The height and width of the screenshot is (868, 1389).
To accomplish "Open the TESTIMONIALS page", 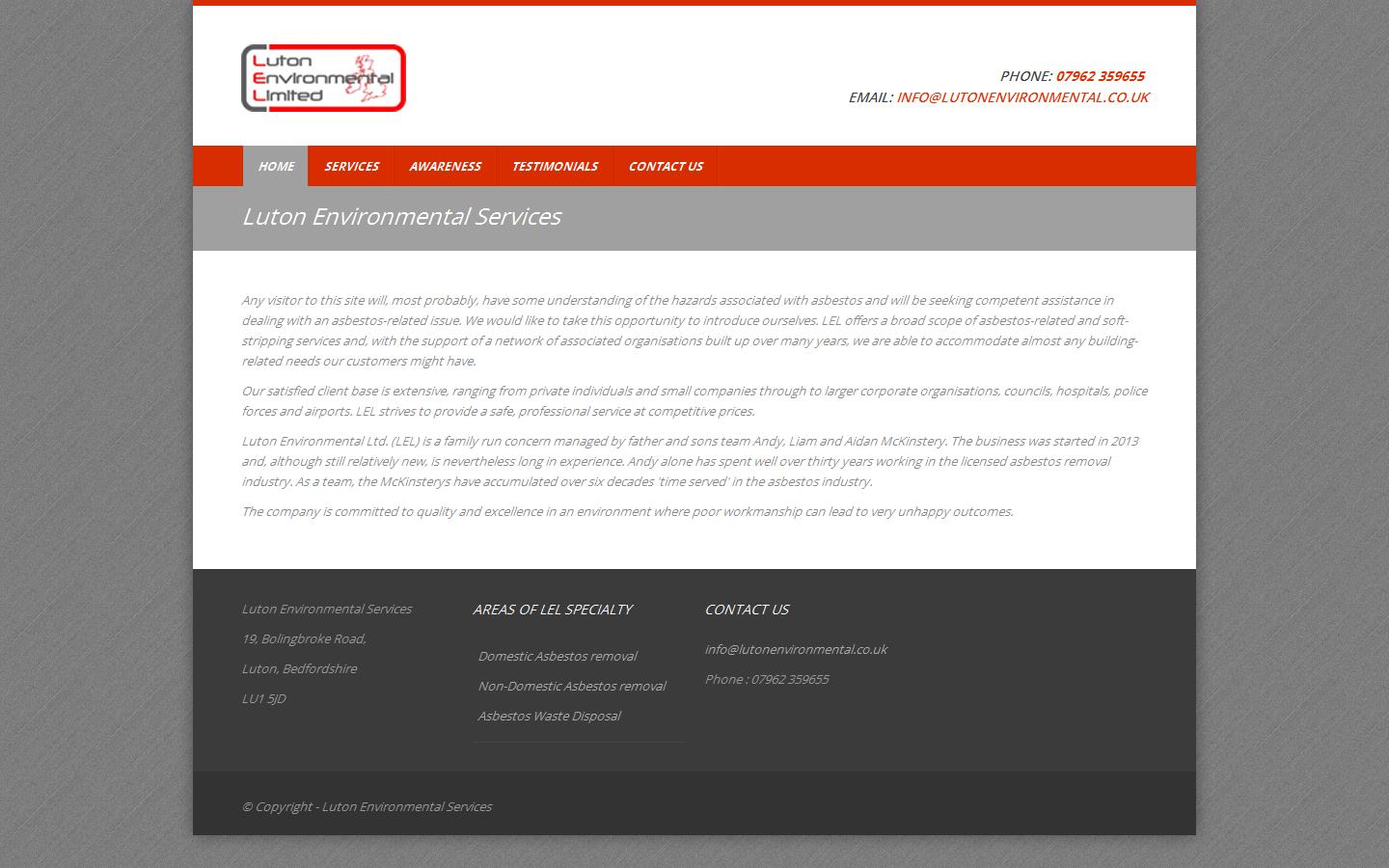I will coord(555,166).
